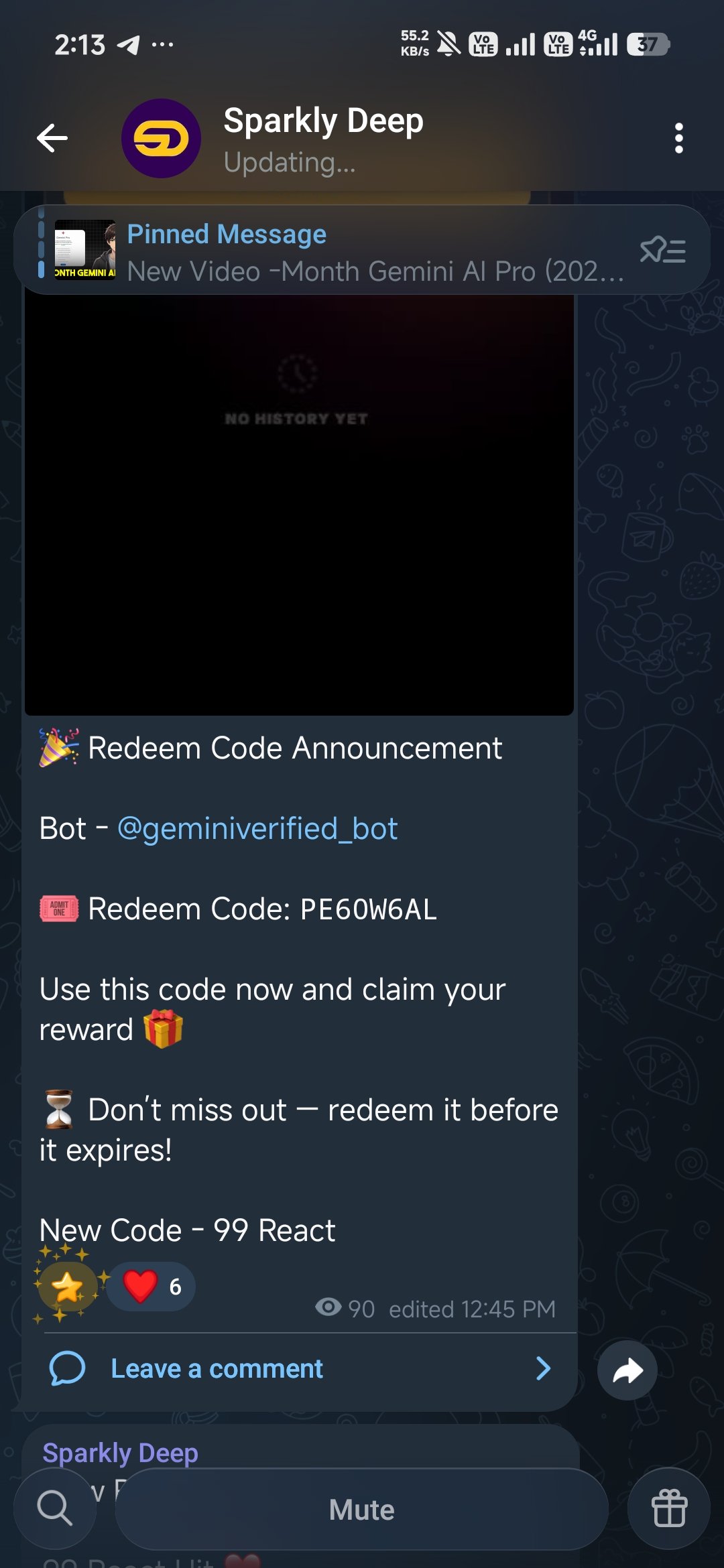Open the gift icon button

coord(669,1508)
